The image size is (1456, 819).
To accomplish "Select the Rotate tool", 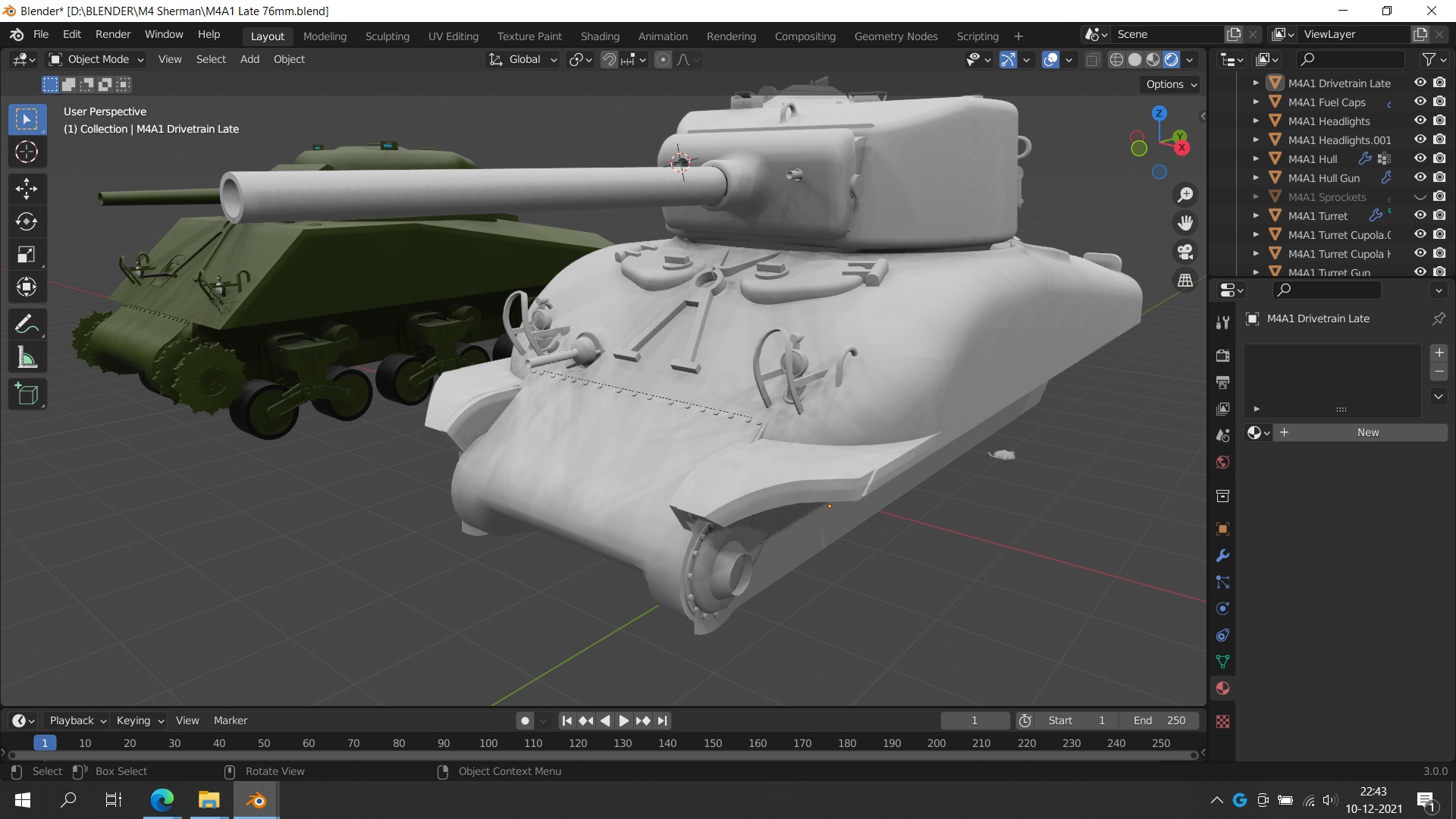I will (x=27, y=221).
